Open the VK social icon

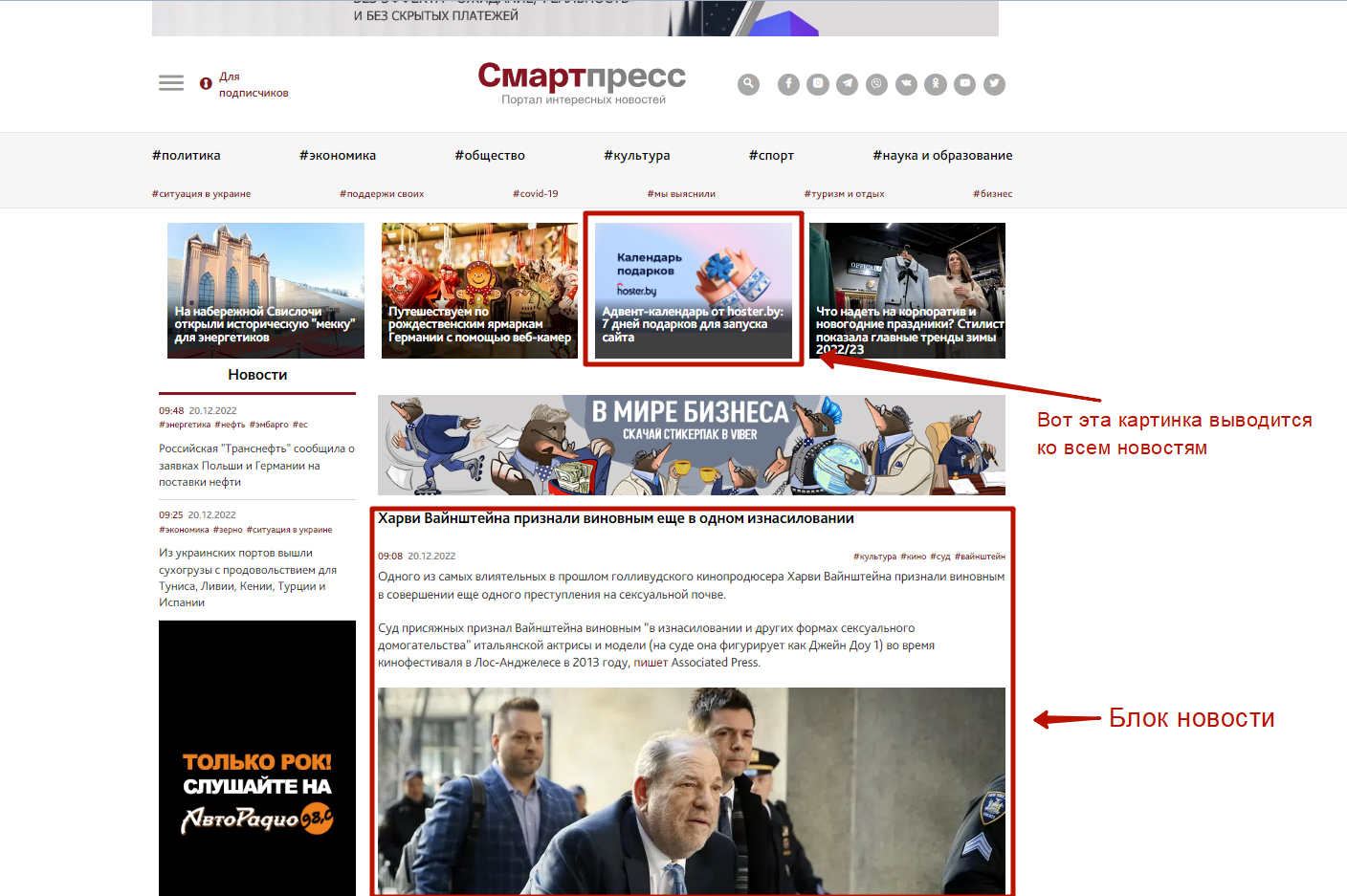click(906, 84)
